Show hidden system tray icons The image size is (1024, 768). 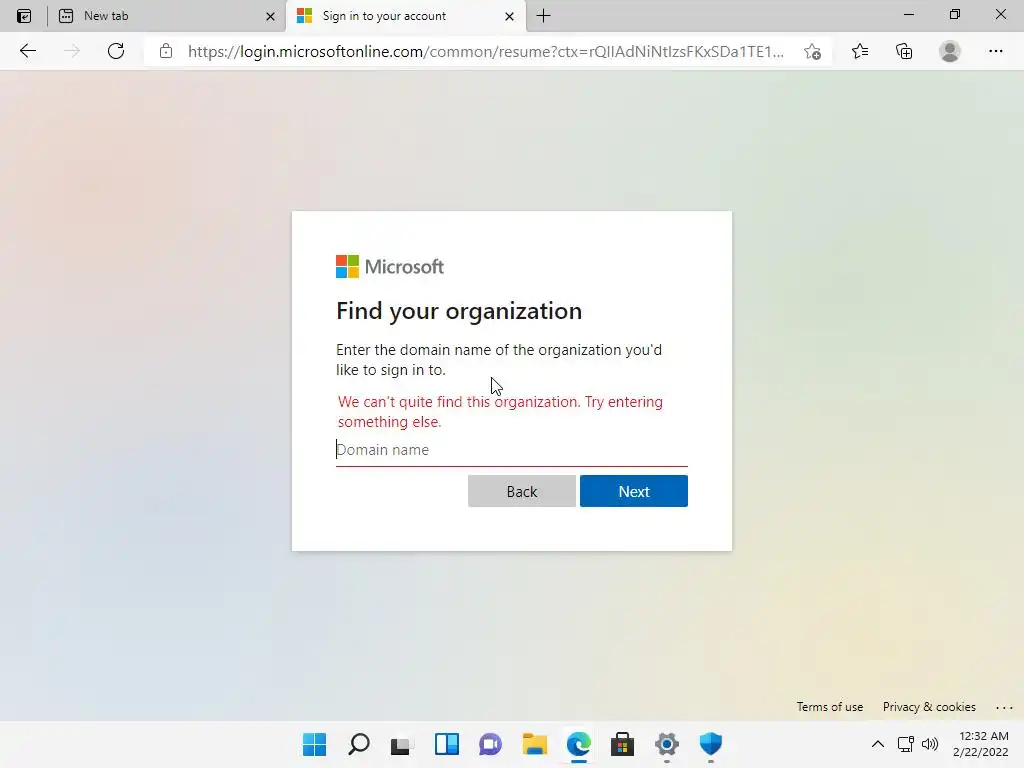pos(878,744)
